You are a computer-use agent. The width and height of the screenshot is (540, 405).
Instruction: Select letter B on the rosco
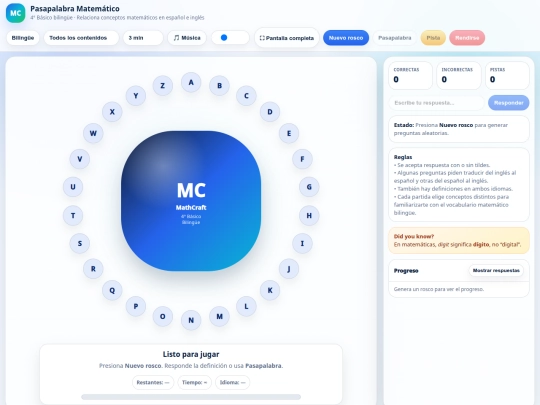pos(219,86)
